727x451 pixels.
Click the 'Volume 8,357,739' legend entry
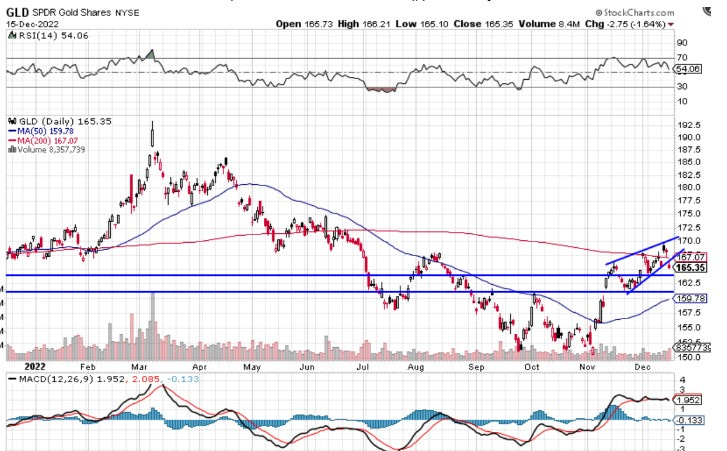[x=51, y=150]
